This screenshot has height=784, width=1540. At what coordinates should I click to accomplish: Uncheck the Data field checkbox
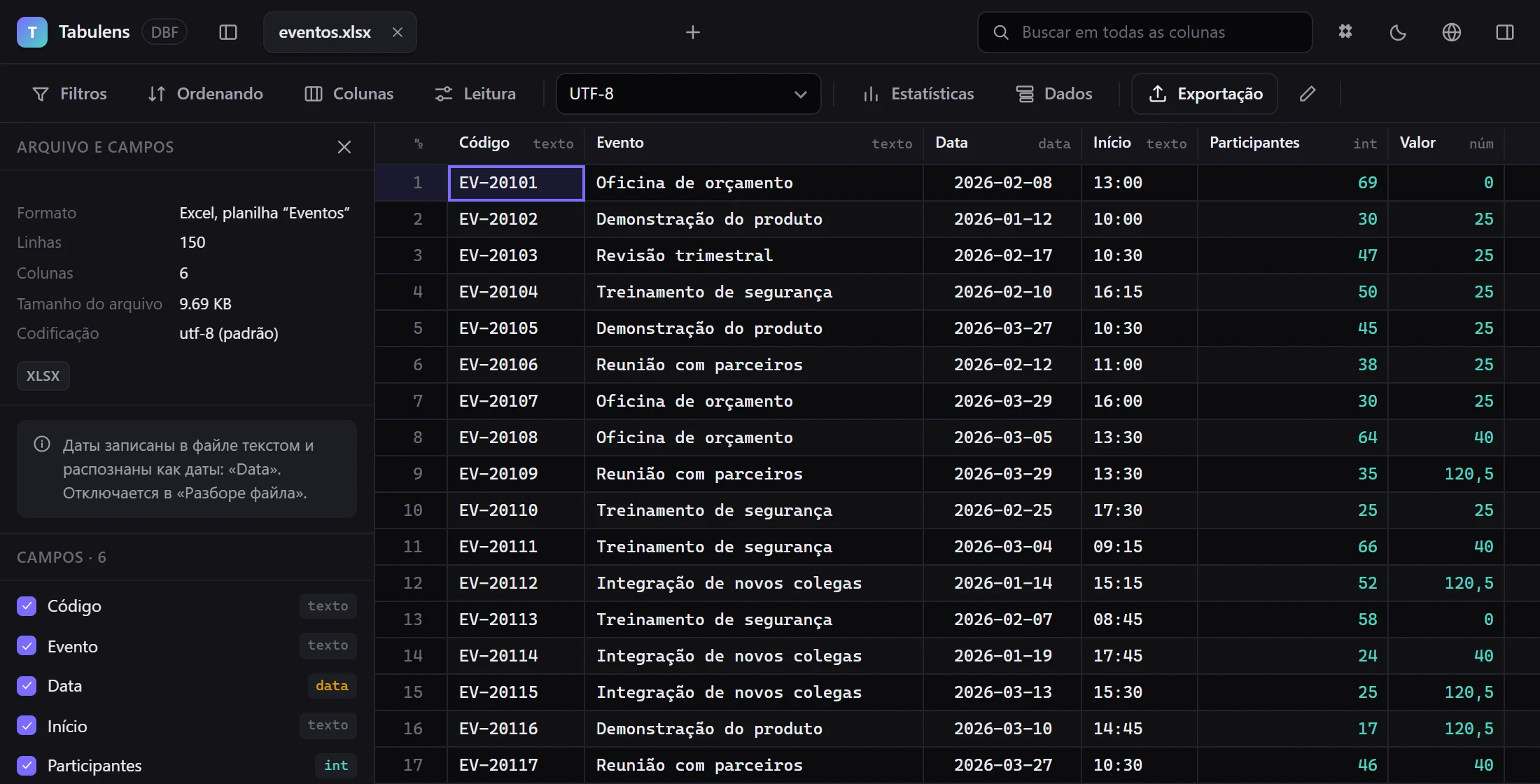click(27, 686)
